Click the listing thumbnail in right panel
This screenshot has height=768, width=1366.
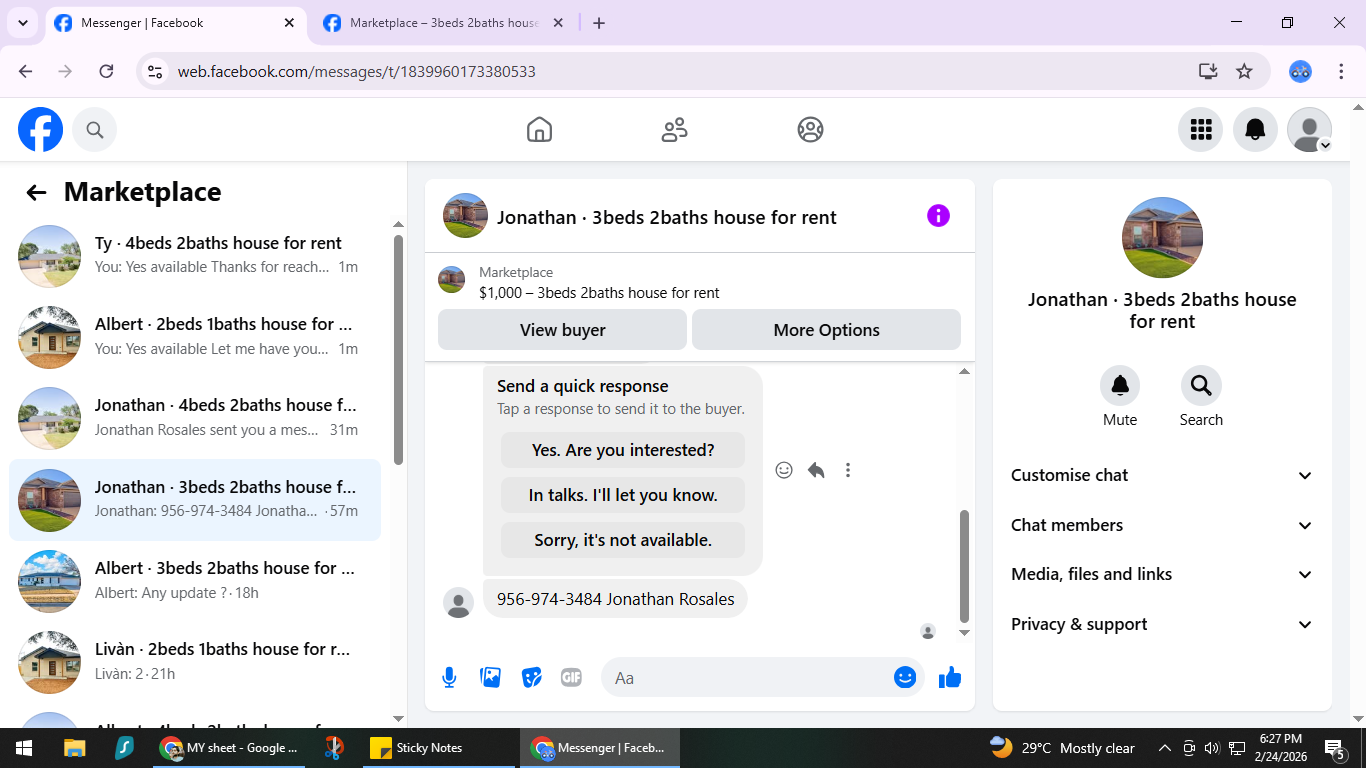click(x=1162, y=238)
